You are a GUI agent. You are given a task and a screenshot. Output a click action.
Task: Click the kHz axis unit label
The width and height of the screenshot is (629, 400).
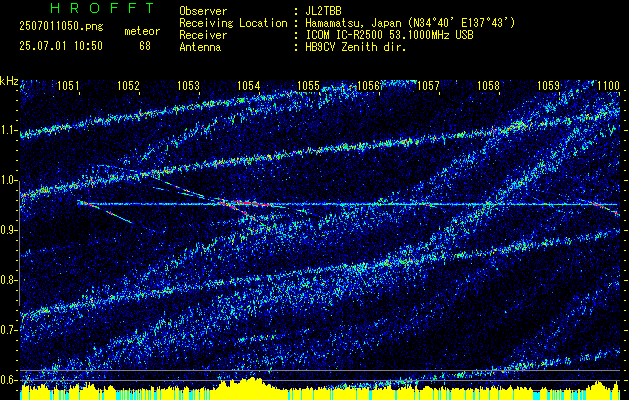[9, 81]
